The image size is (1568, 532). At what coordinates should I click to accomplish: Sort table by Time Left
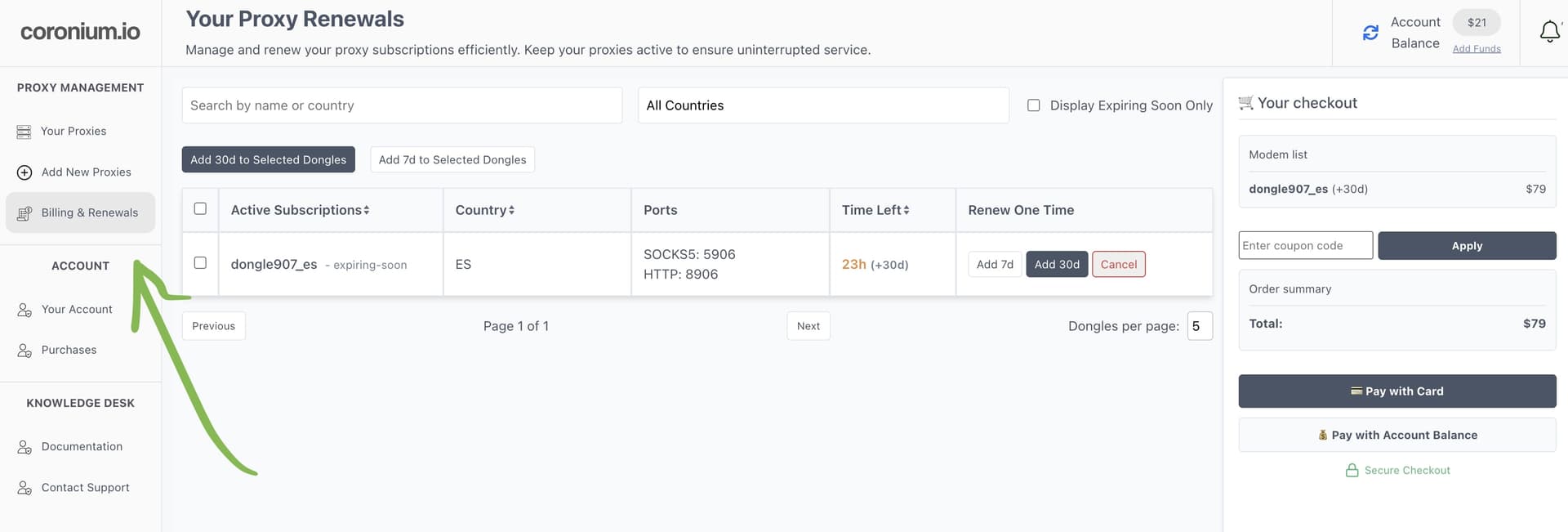[875, 210]
